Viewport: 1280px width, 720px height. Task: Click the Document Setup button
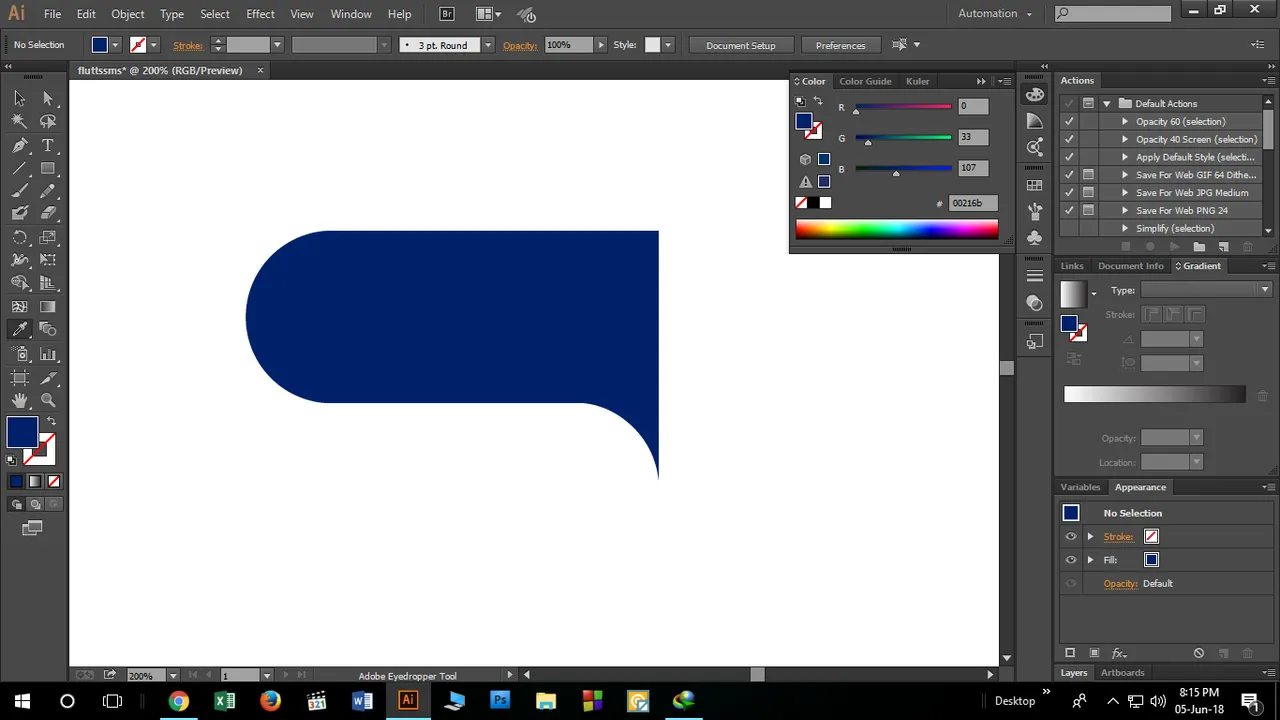[741, 45]
